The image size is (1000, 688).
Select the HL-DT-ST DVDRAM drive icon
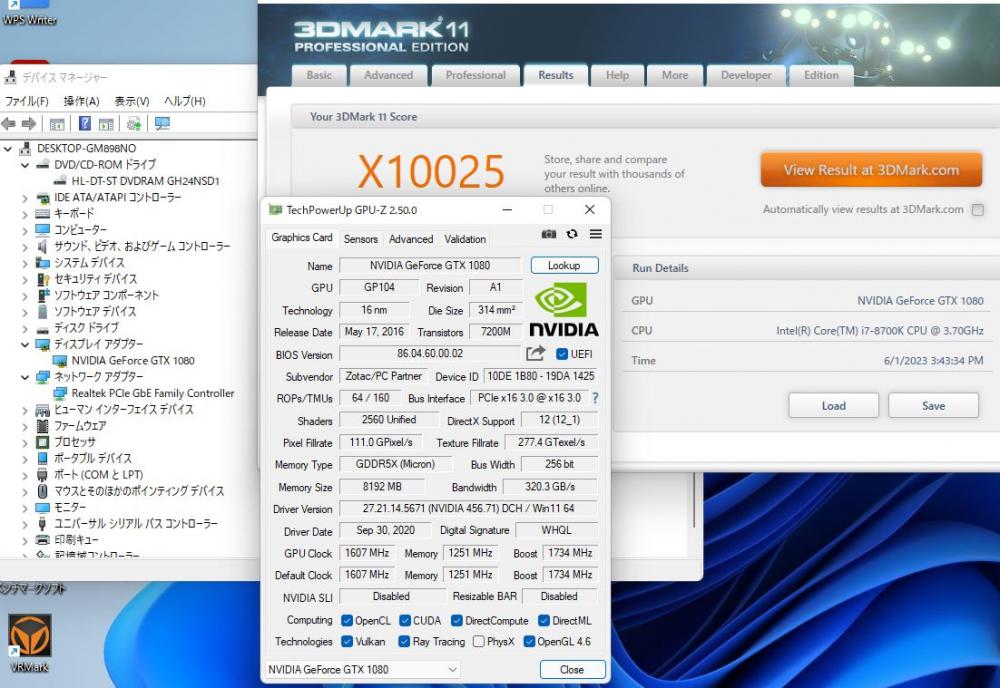click(x=60, y=181)
